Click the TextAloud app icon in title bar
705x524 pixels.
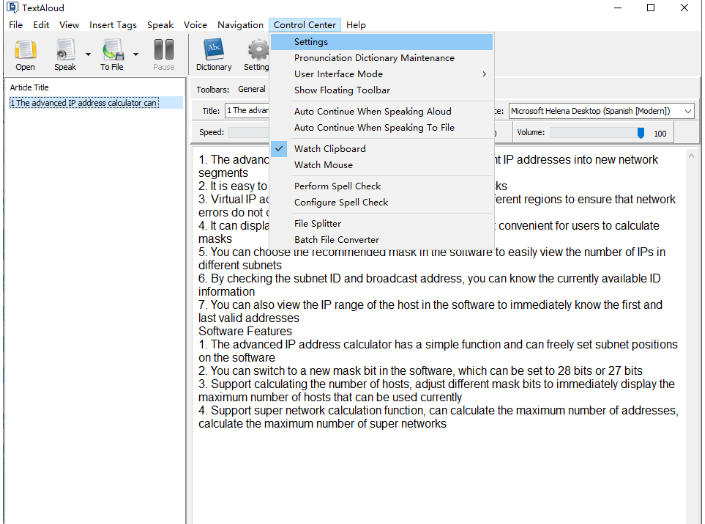pos(11,8)
